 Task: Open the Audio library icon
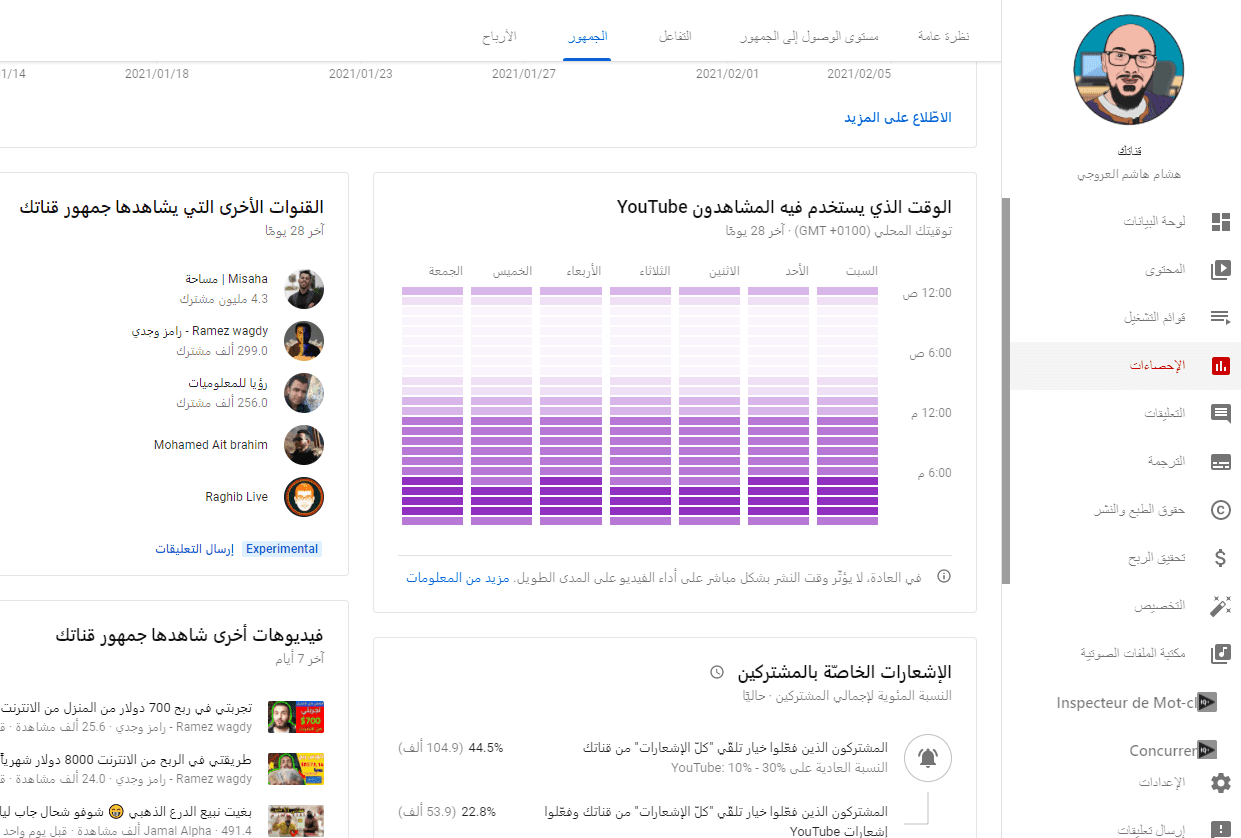(1220, 654)
